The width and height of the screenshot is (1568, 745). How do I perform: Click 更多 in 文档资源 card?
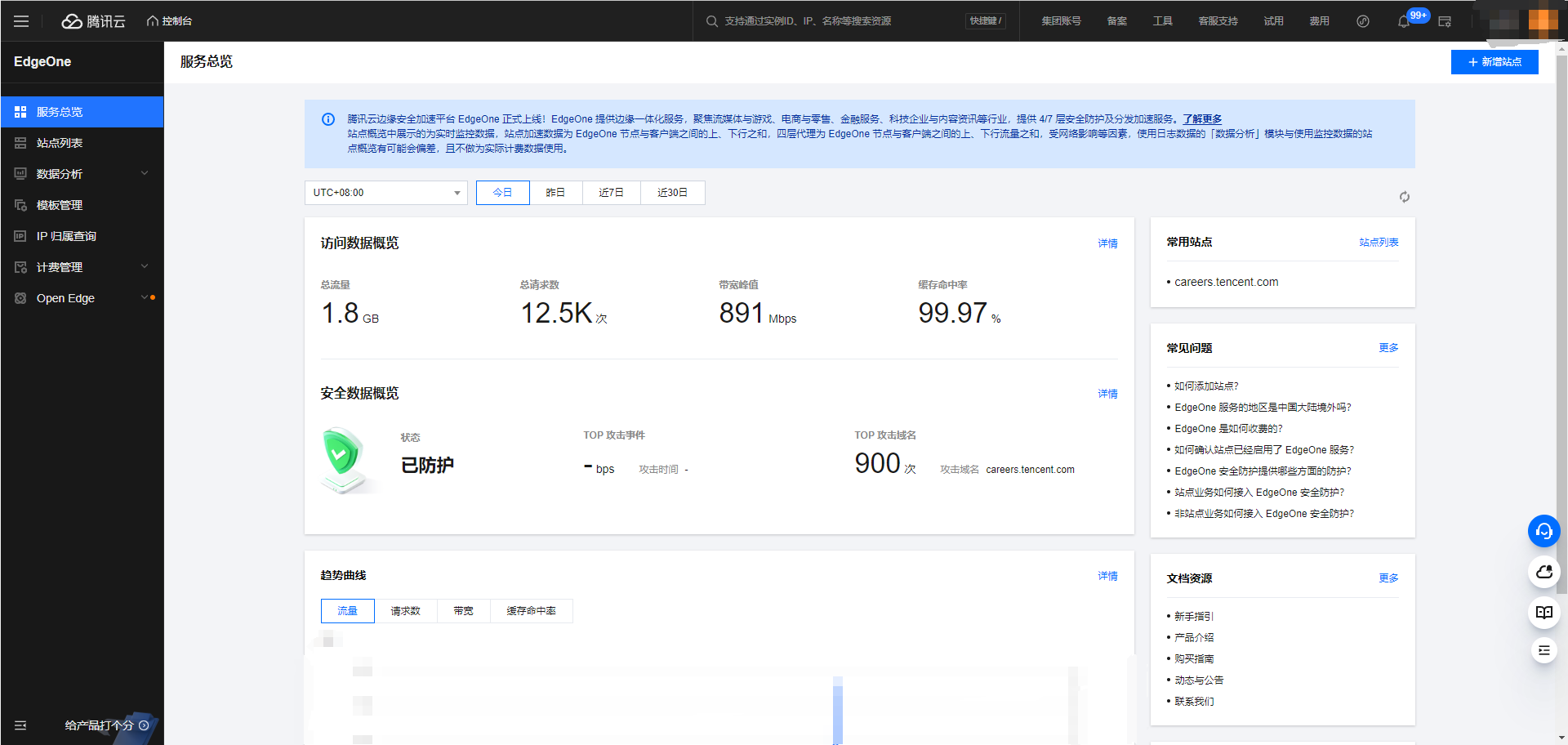click(x=1388, y=578)
